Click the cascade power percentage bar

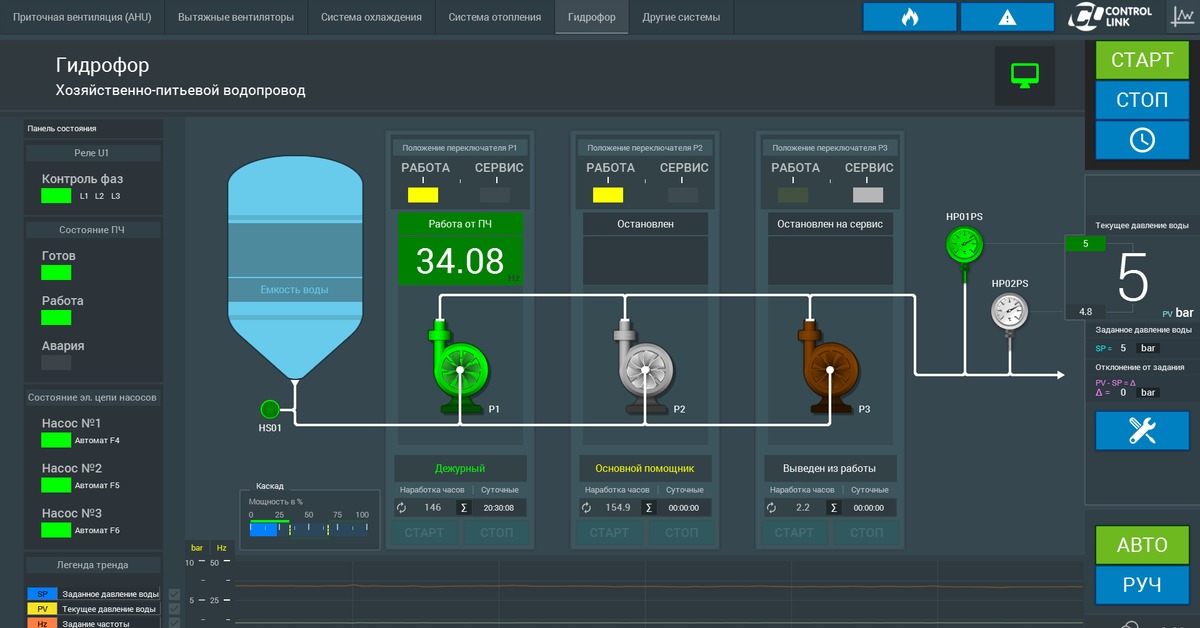308,529
